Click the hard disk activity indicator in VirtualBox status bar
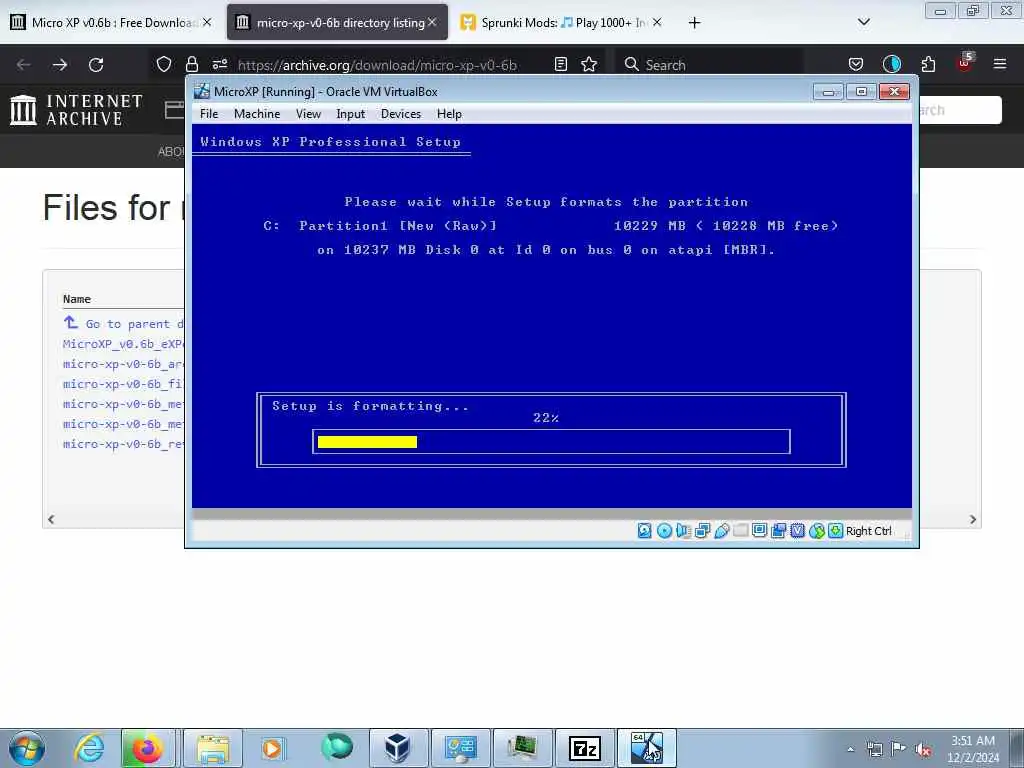1024x768 pixels. tap(645, 531)
